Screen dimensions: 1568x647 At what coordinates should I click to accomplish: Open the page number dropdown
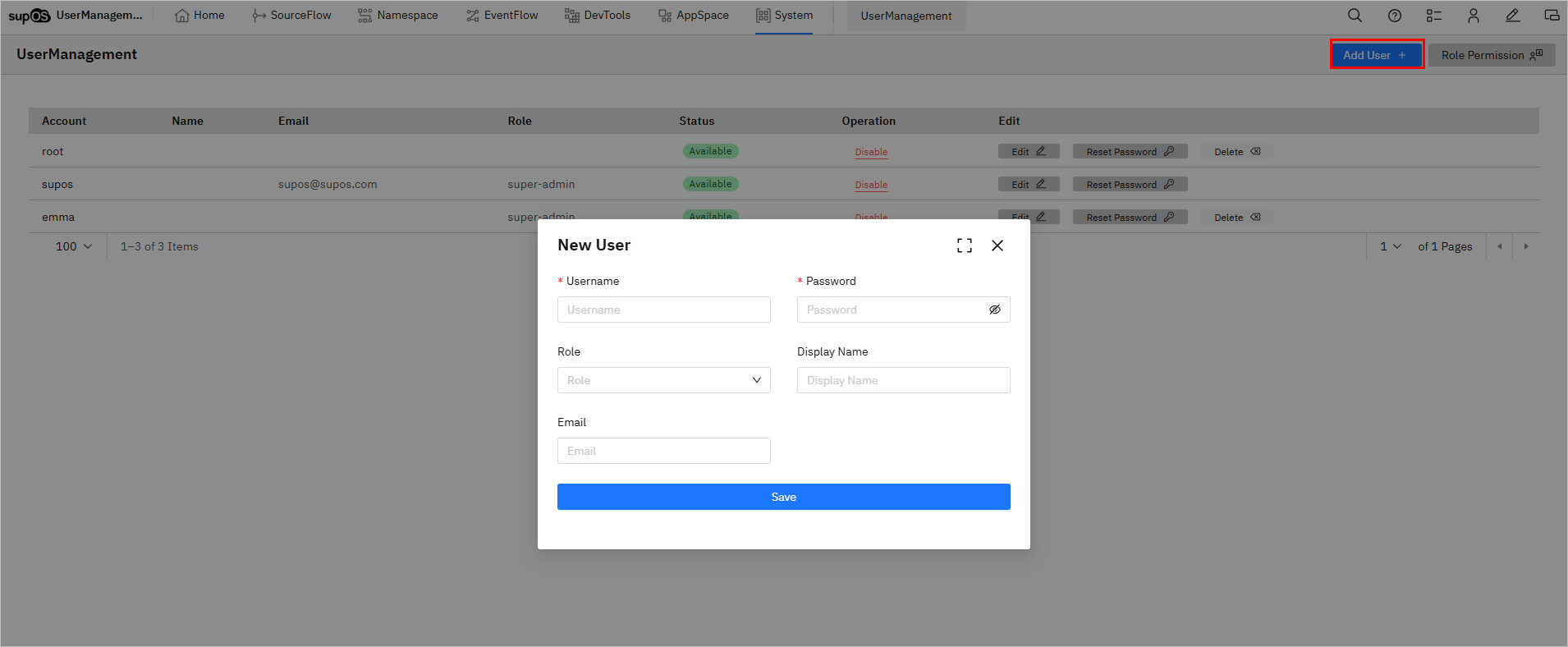pyautogui.click(x=1390, y=246)
